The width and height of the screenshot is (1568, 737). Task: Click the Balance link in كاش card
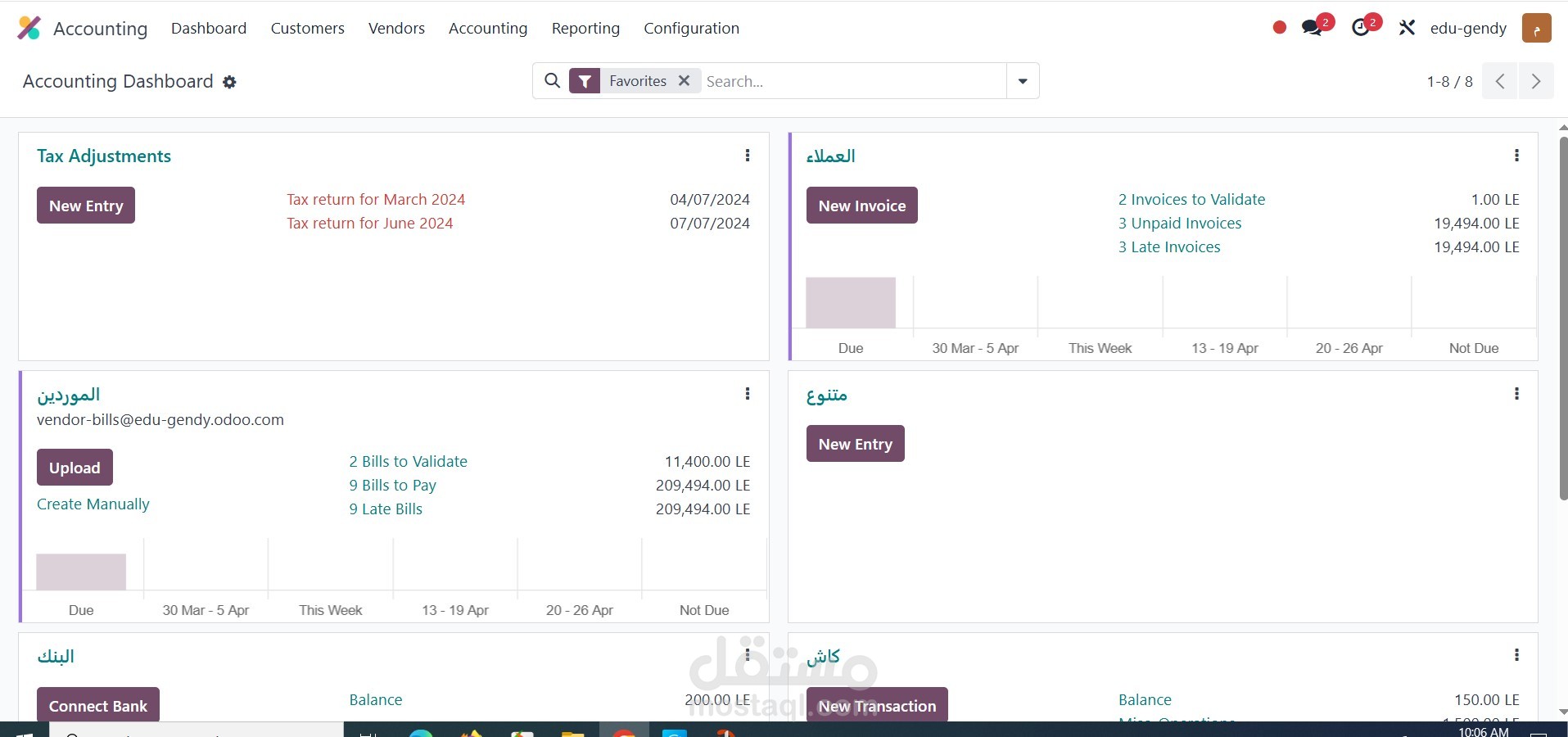point(1145,699)
